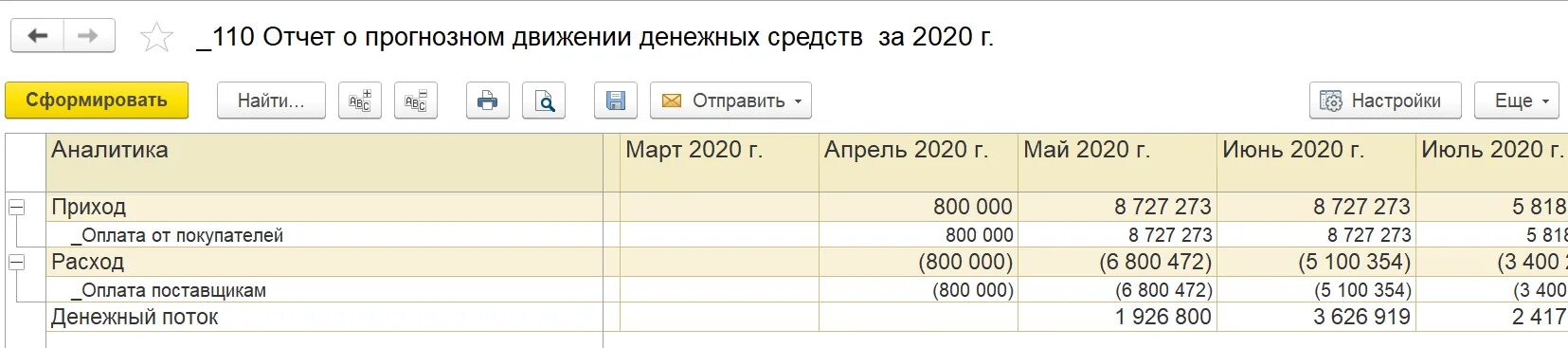Open the Отправить dropdown menu
This screenshot has width=1568, height=348.
(731, 101)
